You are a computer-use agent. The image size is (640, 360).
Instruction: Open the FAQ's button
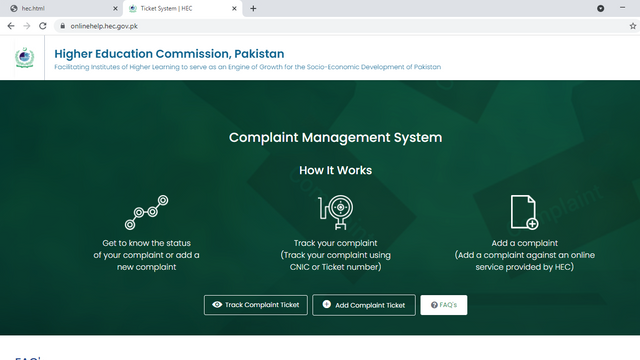tap(444, 305)
